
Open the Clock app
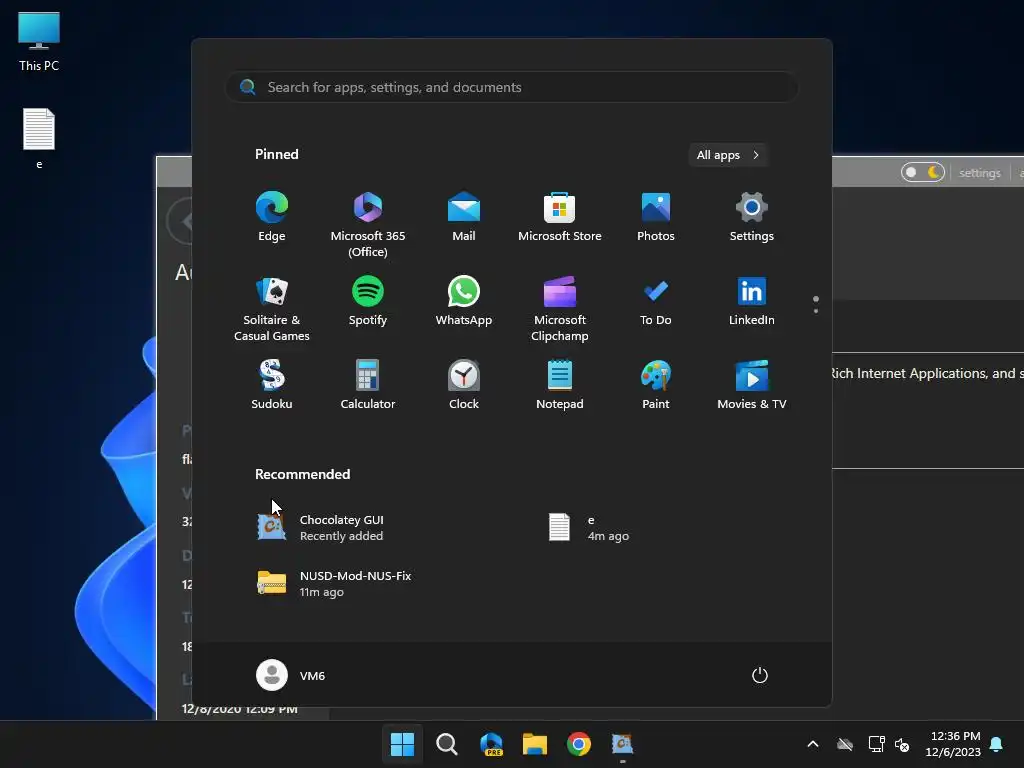coord(464,385)
